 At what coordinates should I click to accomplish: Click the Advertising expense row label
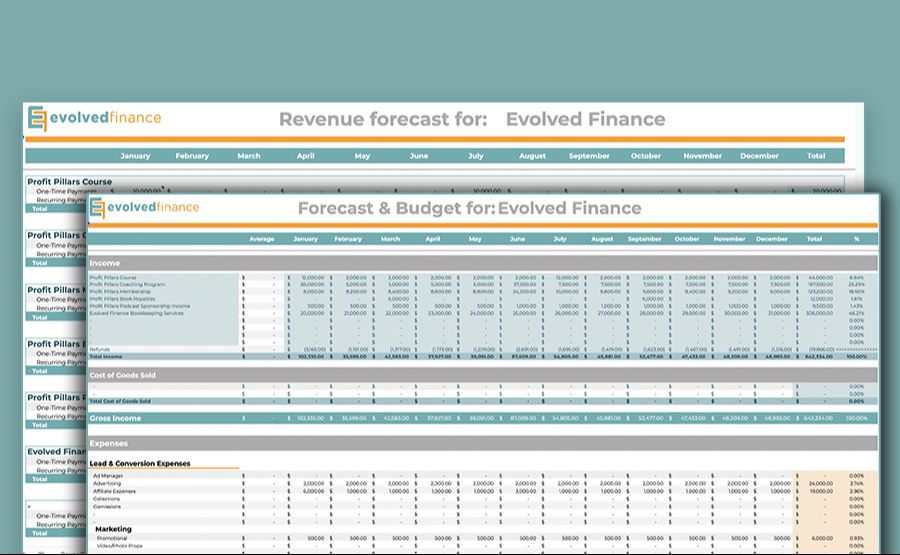[x=107, y=484]
